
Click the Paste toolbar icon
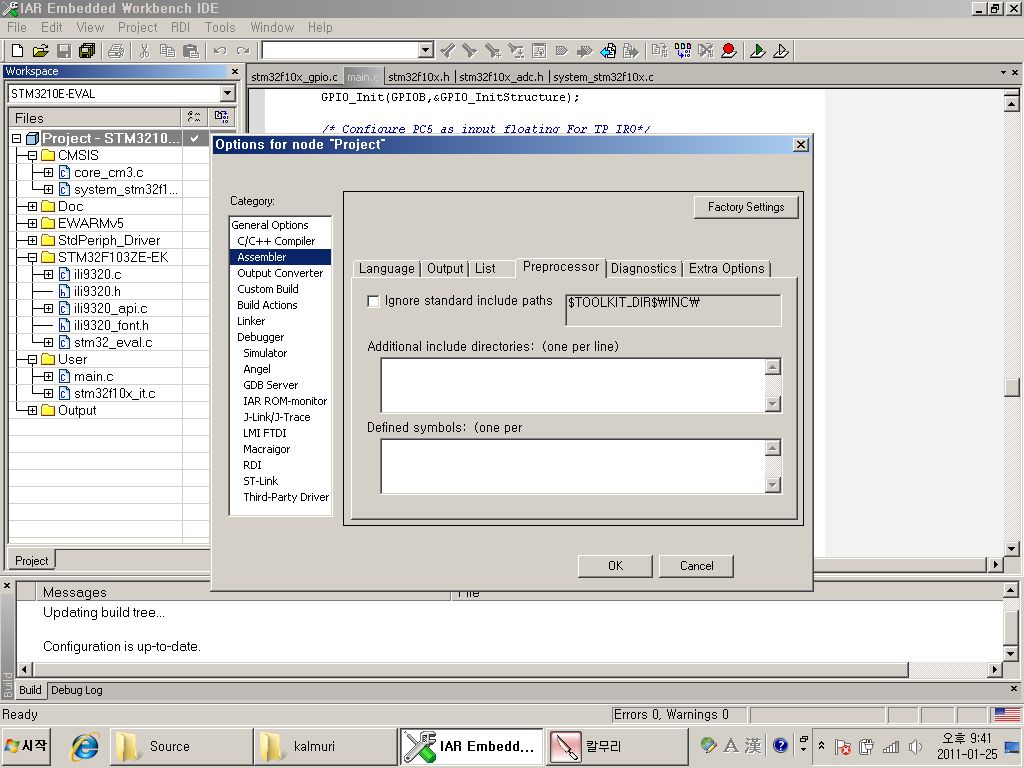[191, 51]
